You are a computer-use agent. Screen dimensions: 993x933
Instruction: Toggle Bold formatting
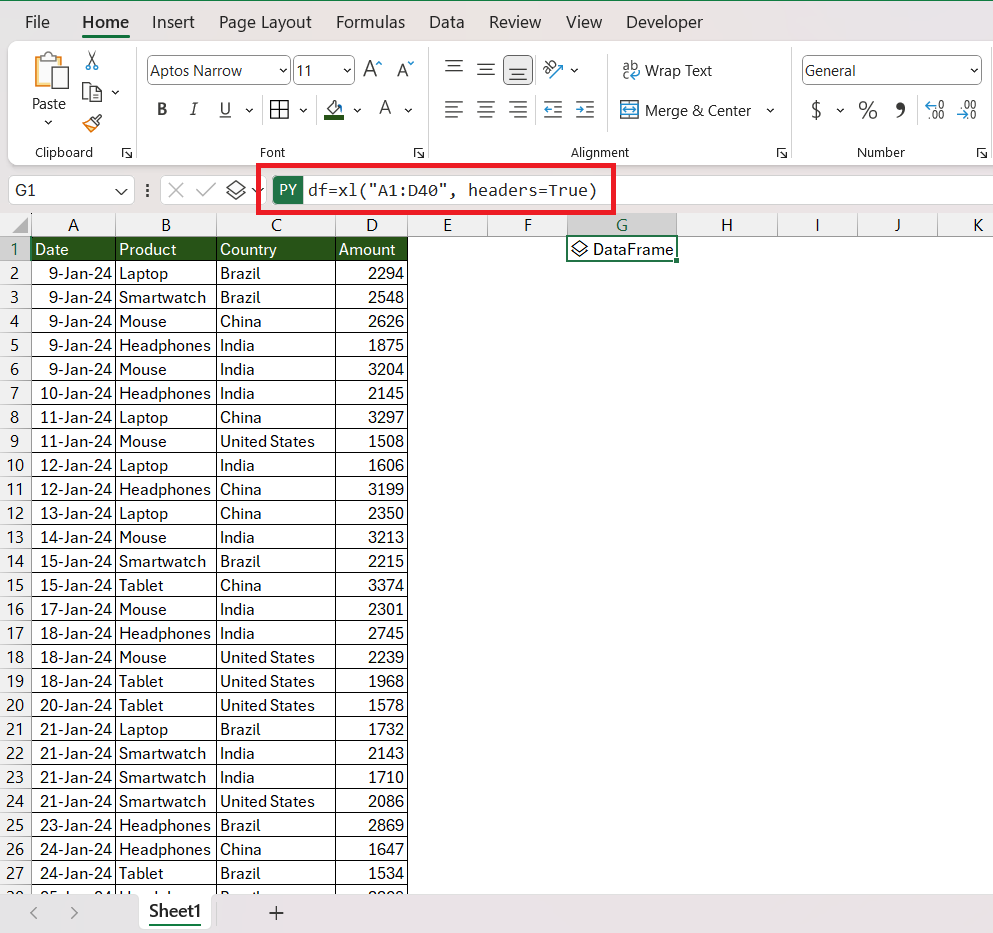(162, 110)
